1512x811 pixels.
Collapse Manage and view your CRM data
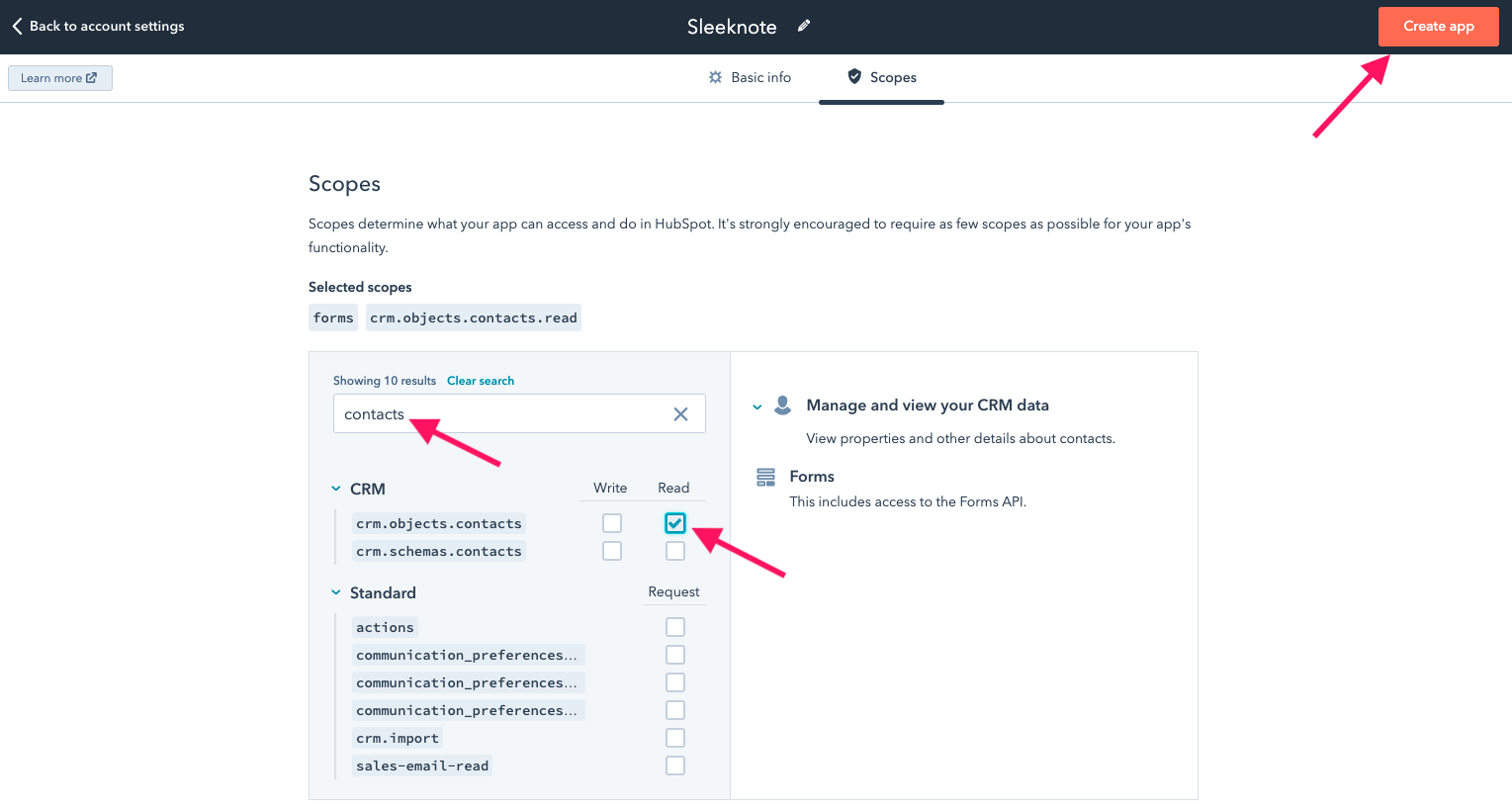tap(757, 406)
